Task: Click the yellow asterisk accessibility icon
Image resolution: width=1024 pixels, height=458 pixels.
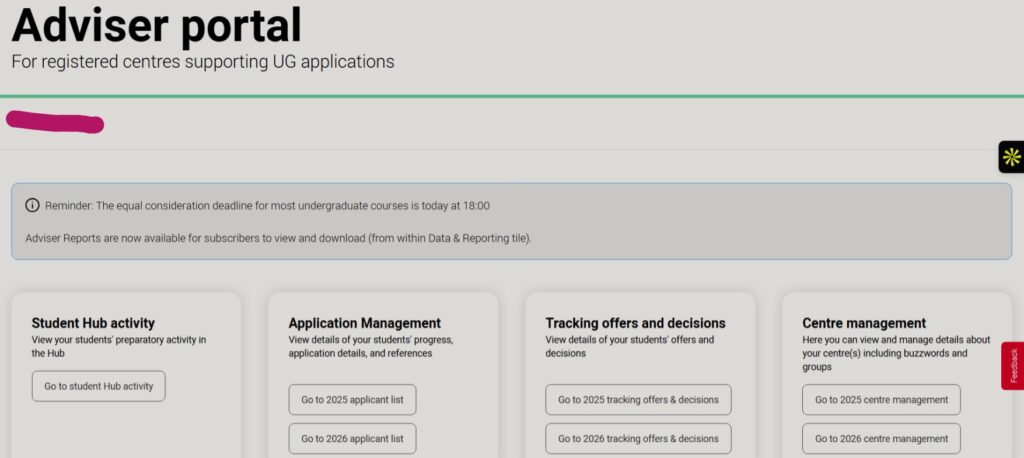Action: pos(1011,157)
